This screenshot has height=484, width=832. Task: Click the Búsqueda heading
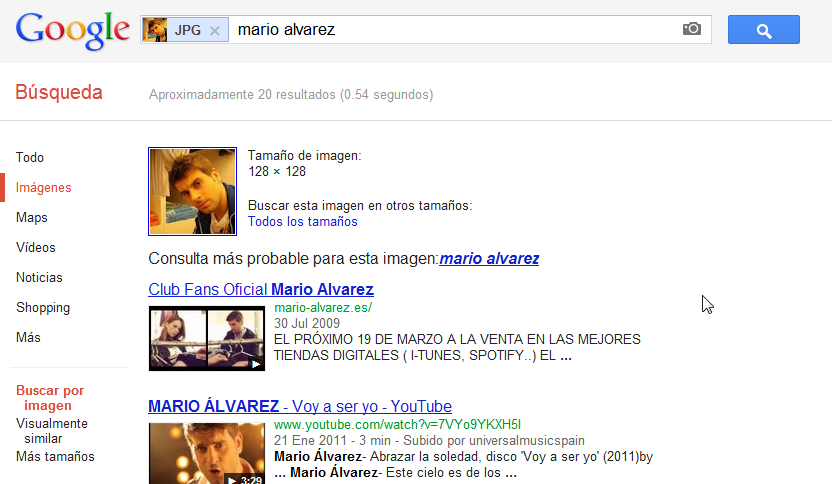59,92
